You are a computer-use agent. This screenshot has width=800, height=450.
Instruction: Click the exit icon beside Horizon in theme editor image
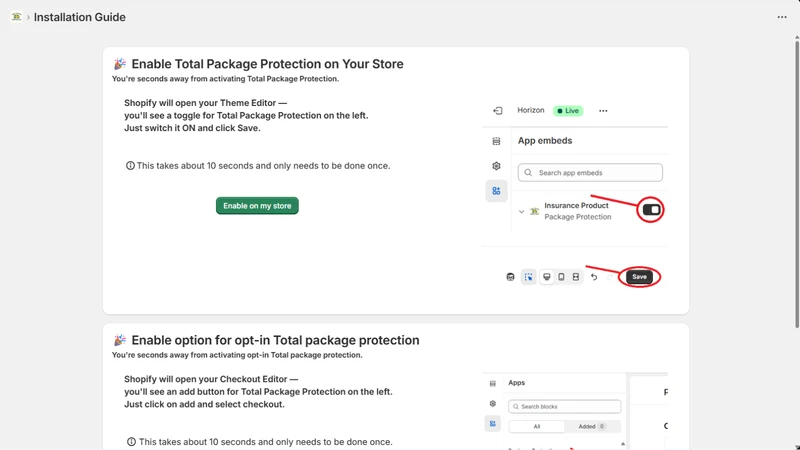497,111
